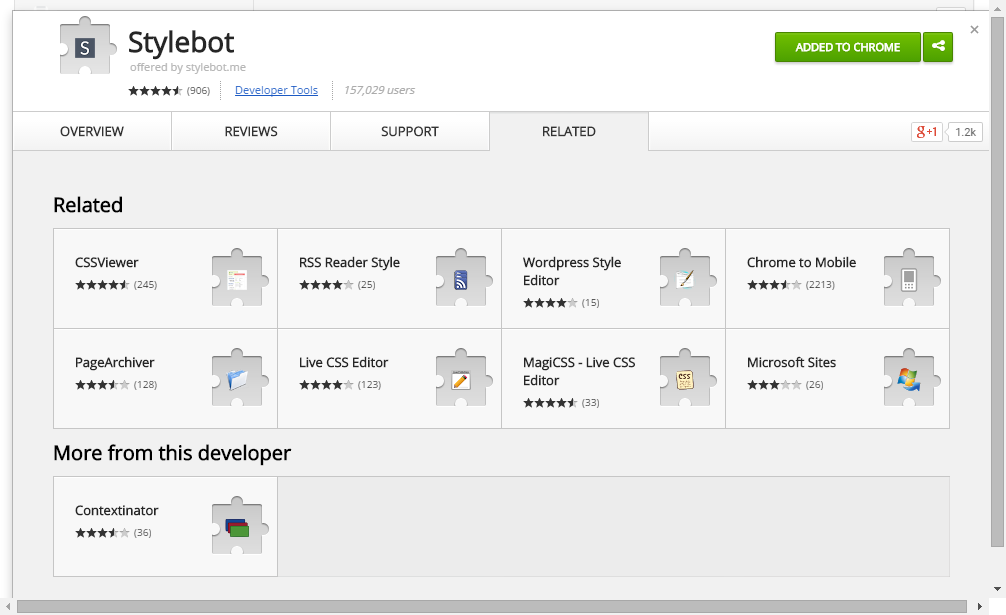This screenshot has height=615, width=1006.
Task: Click the Related section heading
Action: point(88,205)
